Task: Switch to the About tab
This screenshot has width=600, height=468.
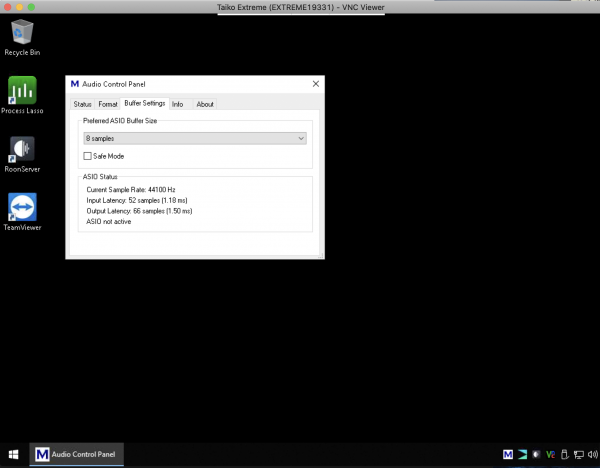Action: 205,104
